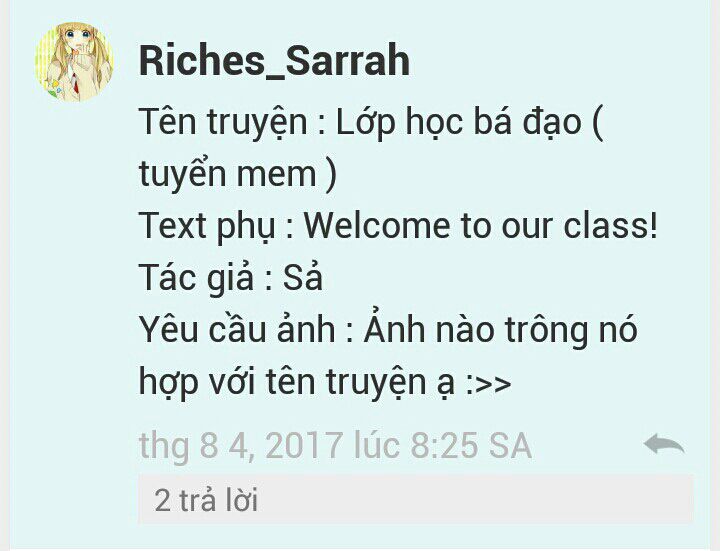Click the author name "Sả"
The height and width of the screenshot is (551, 720).
[303, 277]
